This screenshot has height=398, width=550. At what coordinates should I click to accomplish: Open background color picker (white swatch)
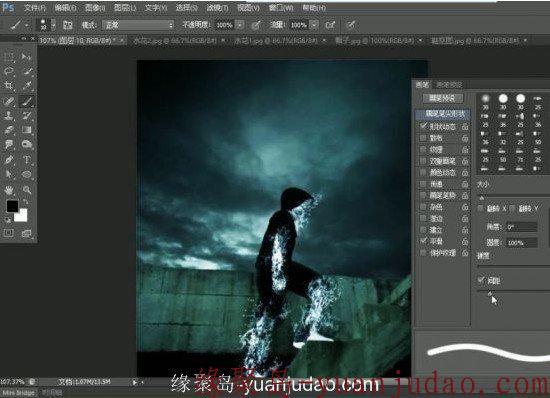coord(22,216)
